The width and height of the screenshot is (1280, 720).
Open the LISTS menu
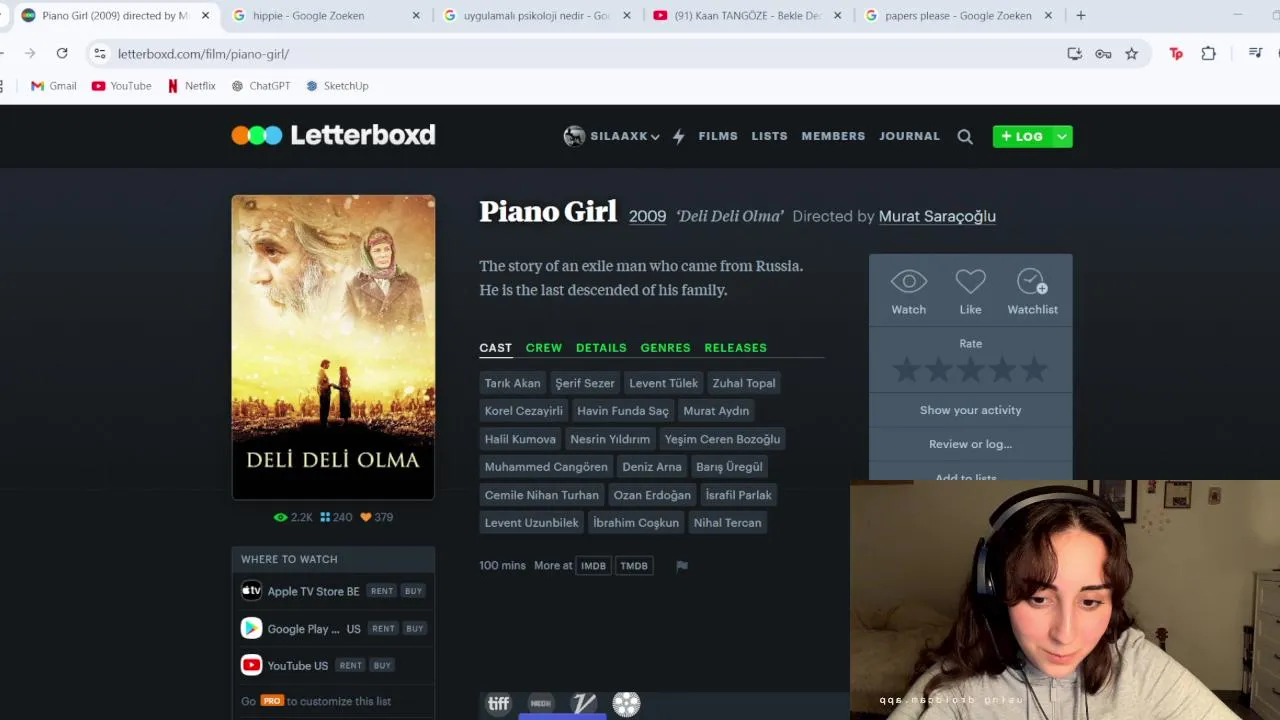769,136
